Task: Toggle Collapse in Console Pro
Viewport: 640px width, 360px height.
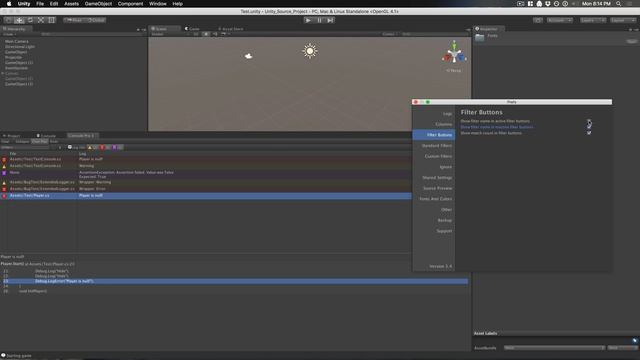Action: [22, 142]
